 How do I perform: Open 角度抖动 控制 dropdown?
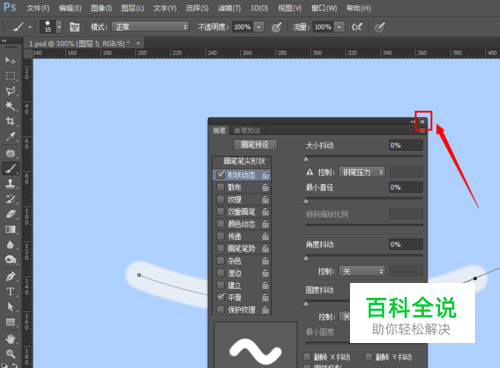(x=362, y=271)
